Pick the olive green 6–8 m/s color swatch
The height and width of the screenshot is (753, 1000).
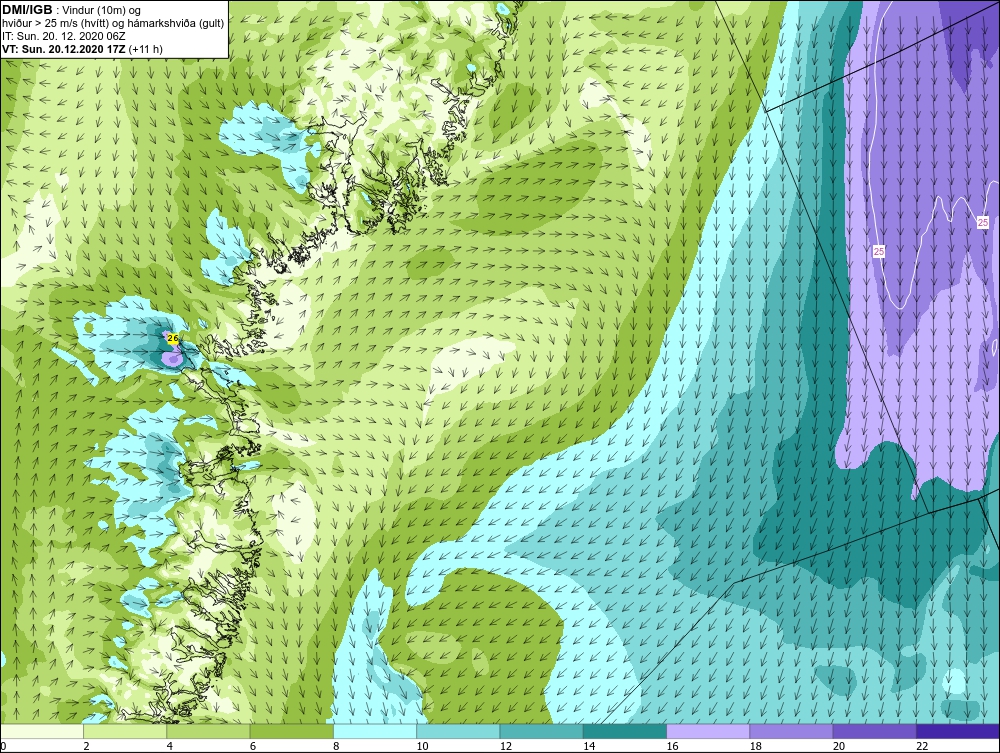[291, 731]
